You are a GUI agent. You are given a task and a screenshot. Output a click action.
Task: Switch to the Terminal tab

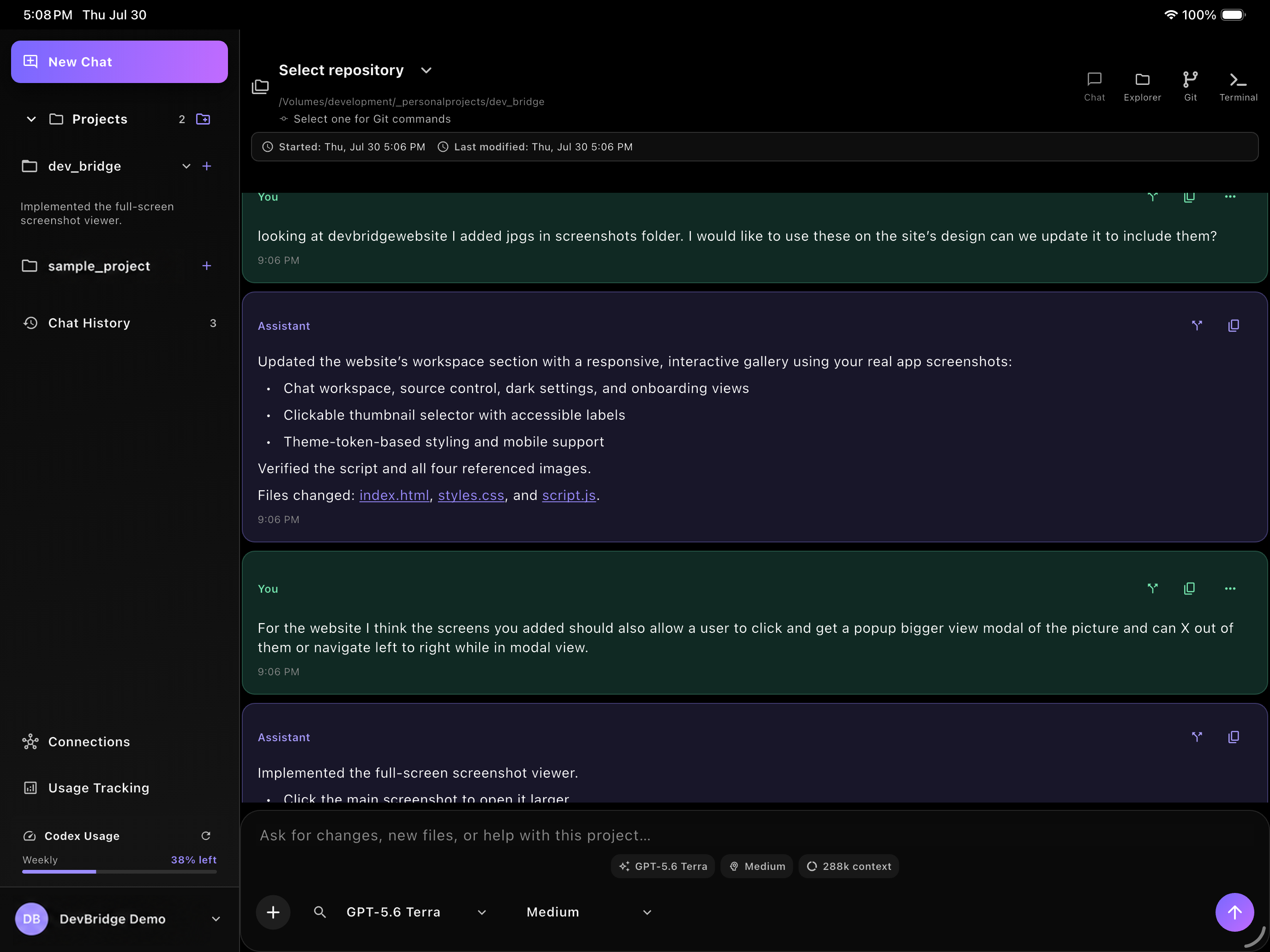(x=1239, y=87)
